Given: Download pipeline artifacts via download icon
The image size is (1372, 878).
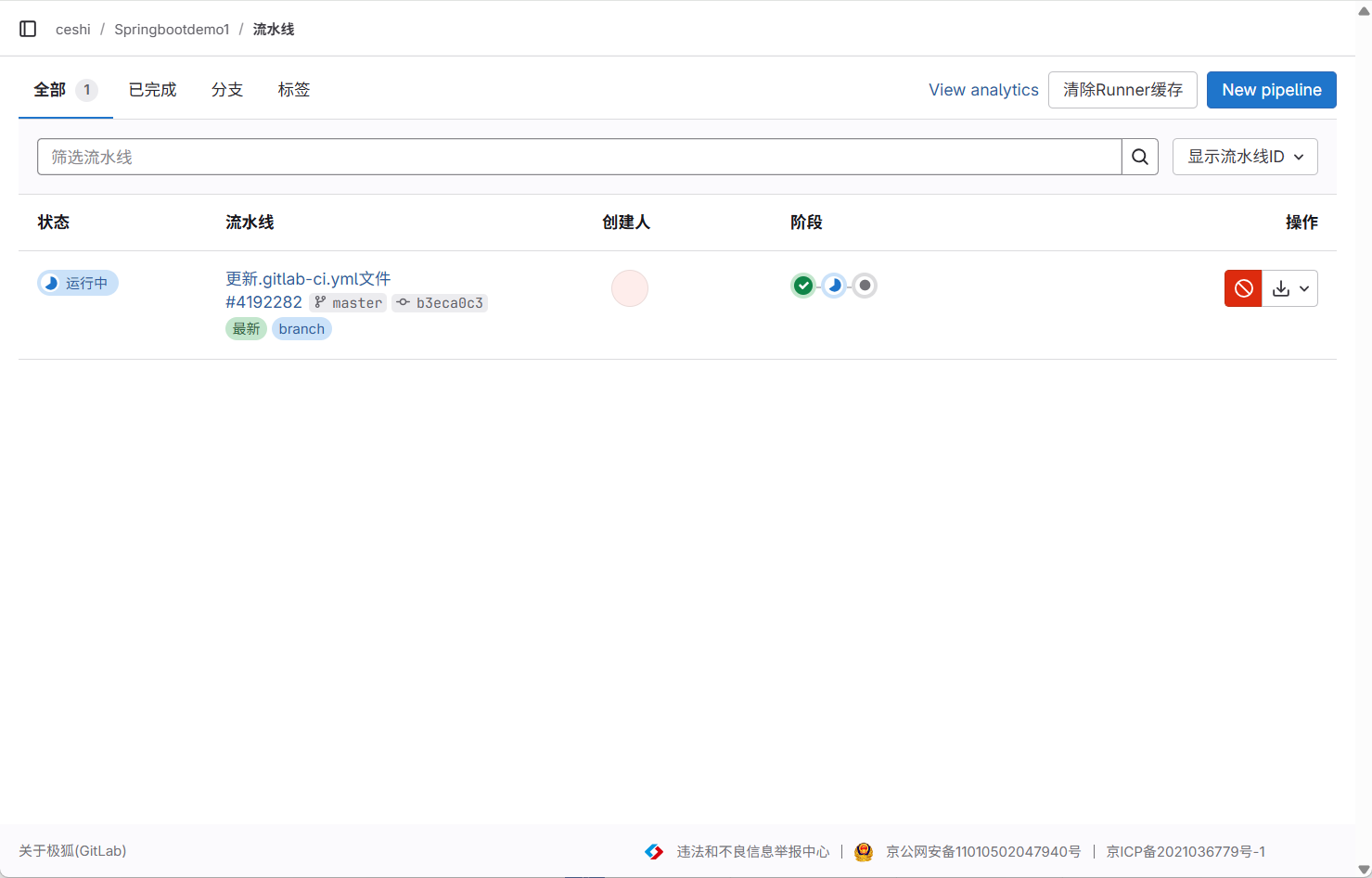Looking at the screenshot, I should 1281,288.
